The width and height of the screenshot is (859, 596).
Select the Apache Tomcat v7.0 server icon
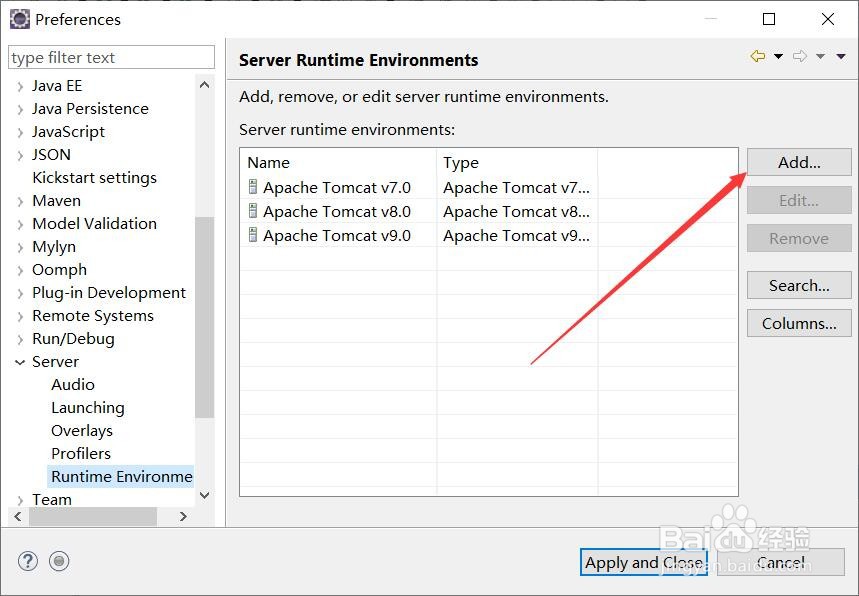[x=253, y=187]
